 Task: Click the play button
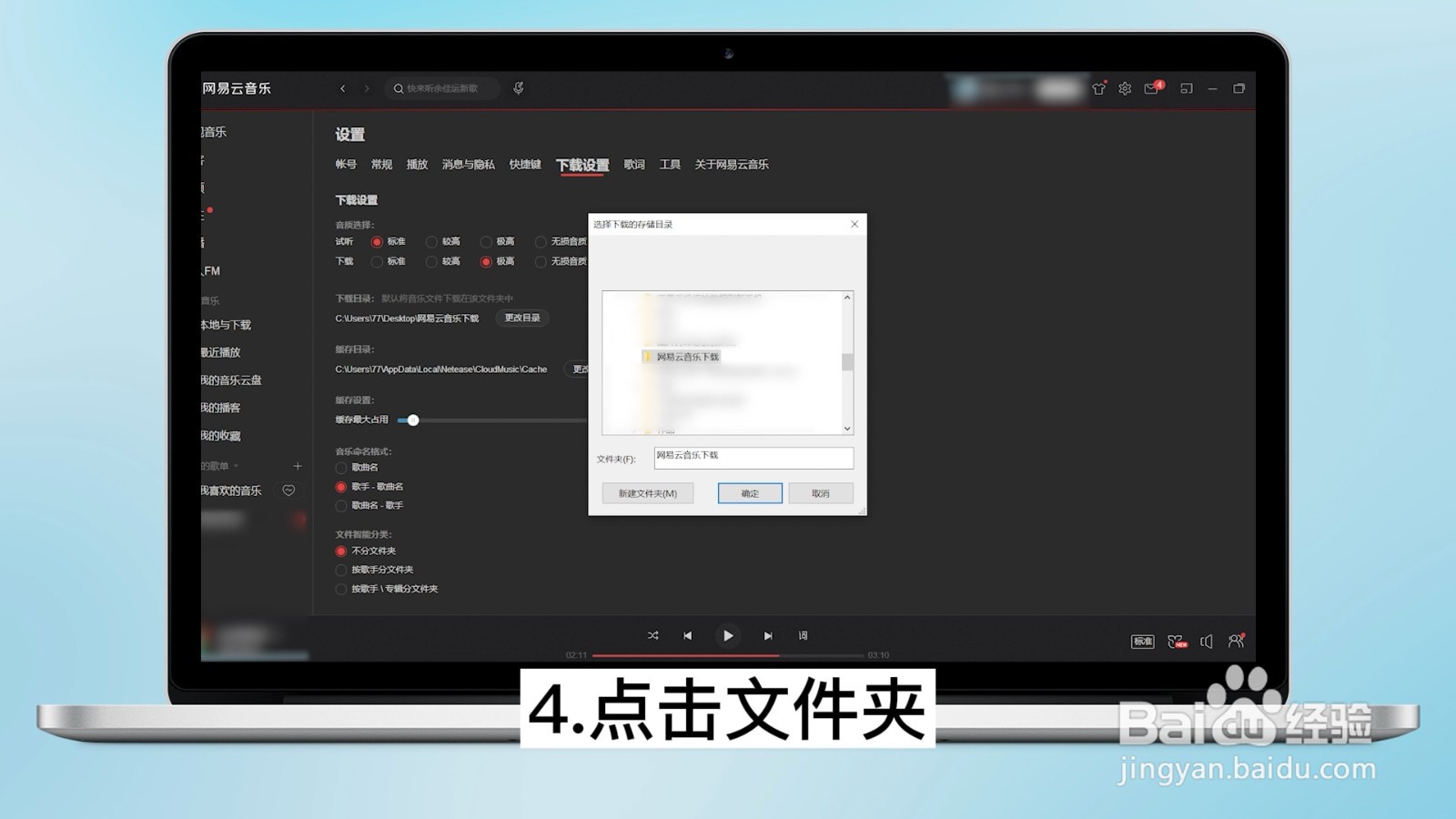[x=728, y=636]
